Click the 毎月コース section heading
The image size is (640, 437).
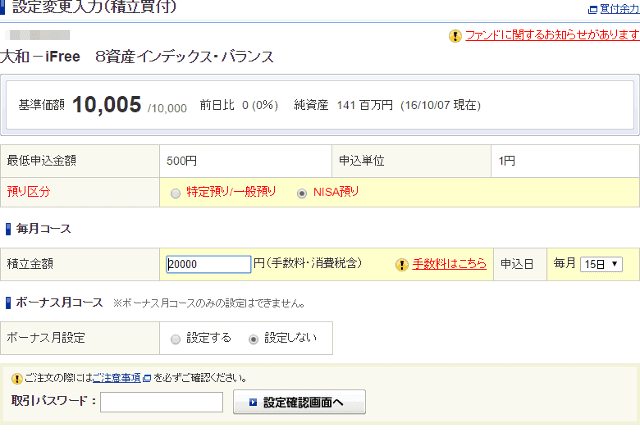tap(43, 229)
